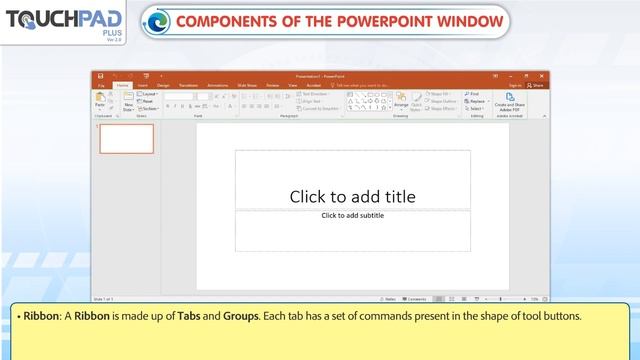Image resolution: width=640 pixels, height=360 pixels.
Task: Click the Share button
Action: point(536,86)
